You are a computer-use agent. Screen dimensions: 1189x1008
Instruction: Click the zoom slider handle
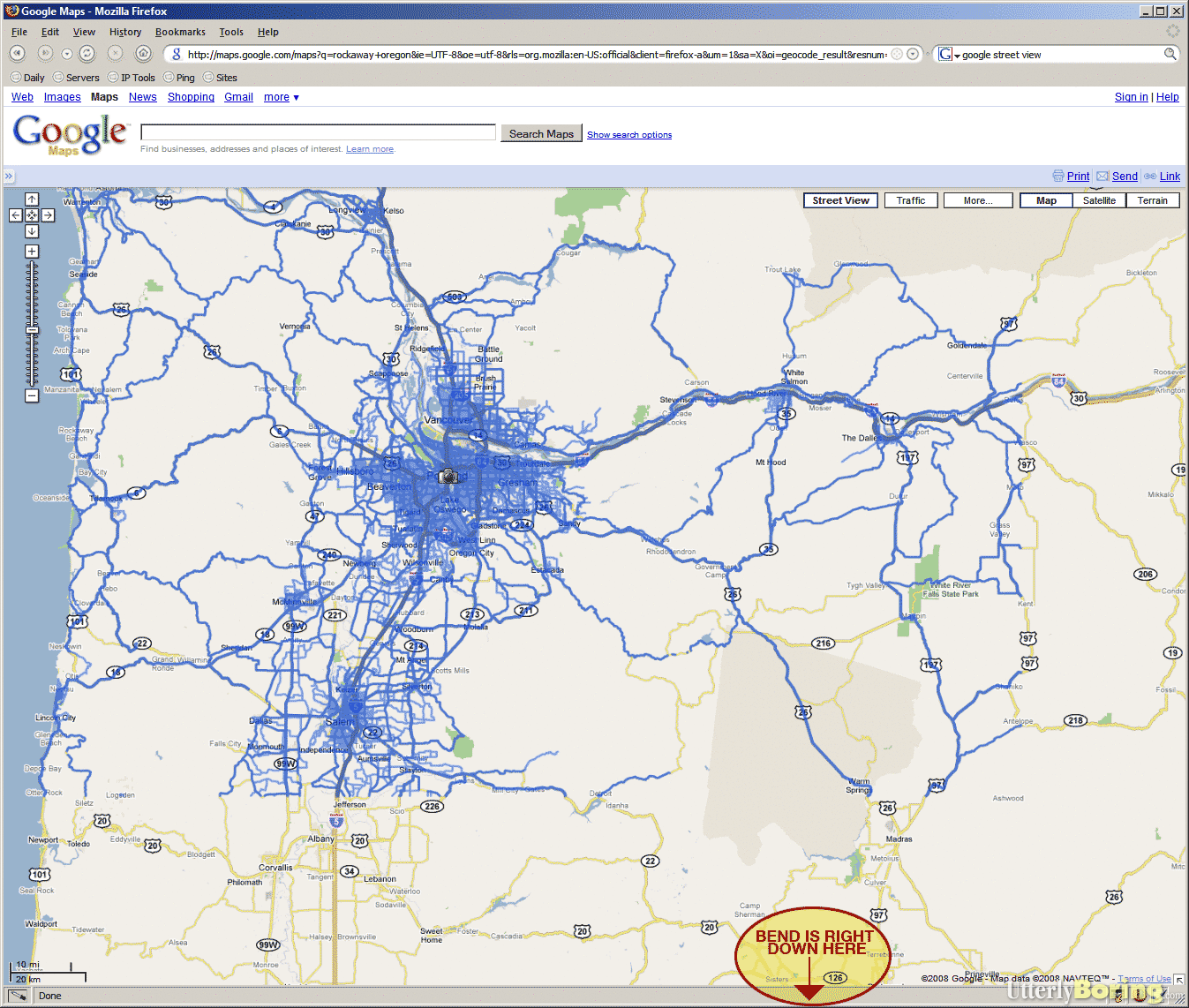pos(32,329)
